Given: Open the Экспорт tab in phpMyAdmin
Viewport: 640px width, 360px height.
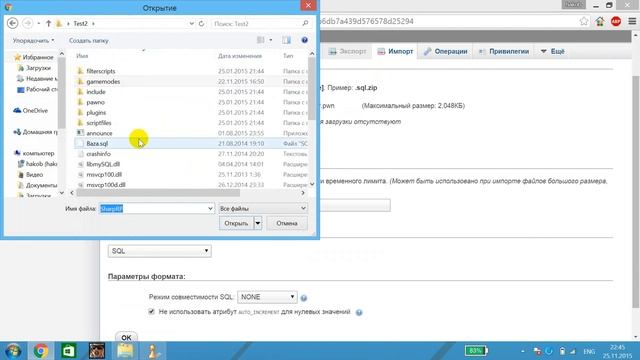Looking at the screenshot, I should click(x=347, y=51).
